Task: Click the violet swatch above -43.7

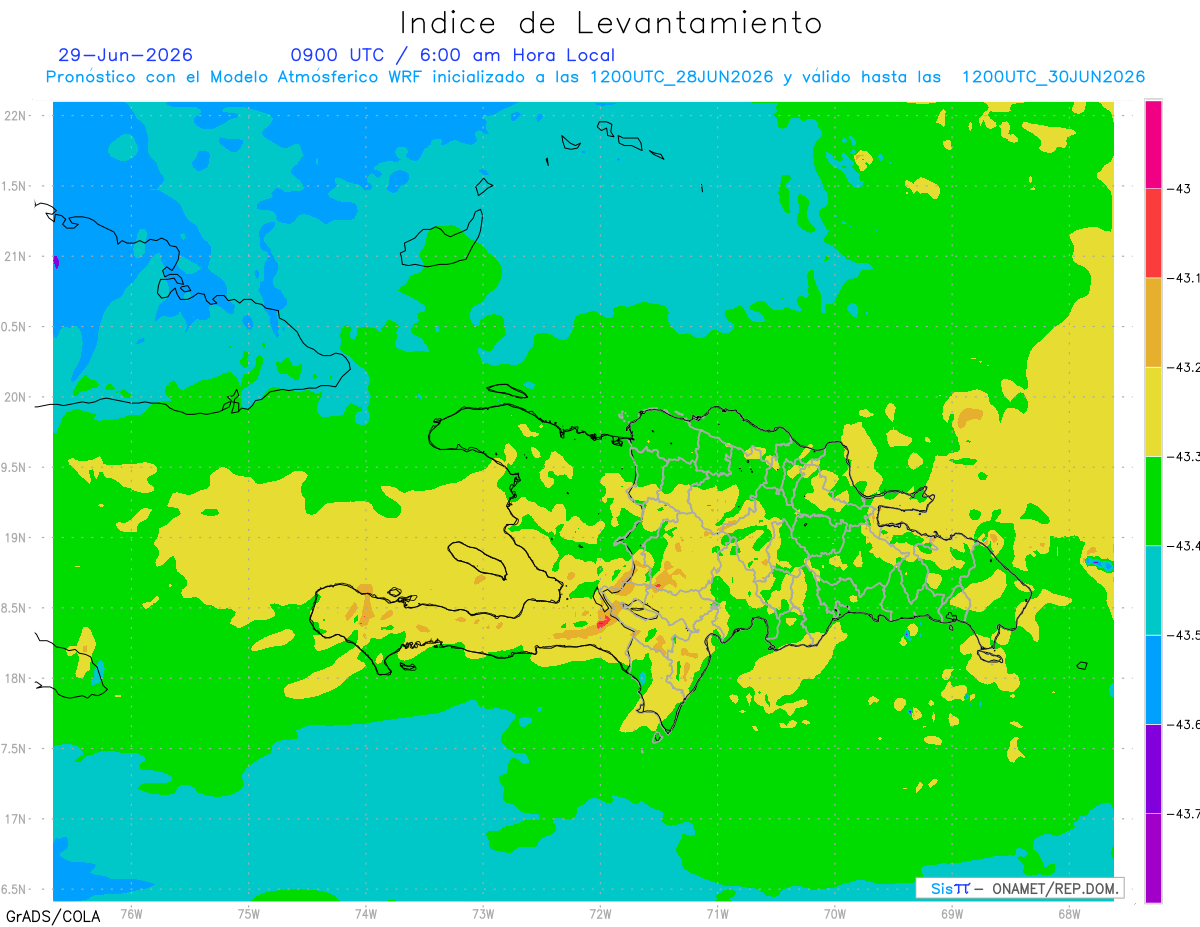Action: 1153,769
